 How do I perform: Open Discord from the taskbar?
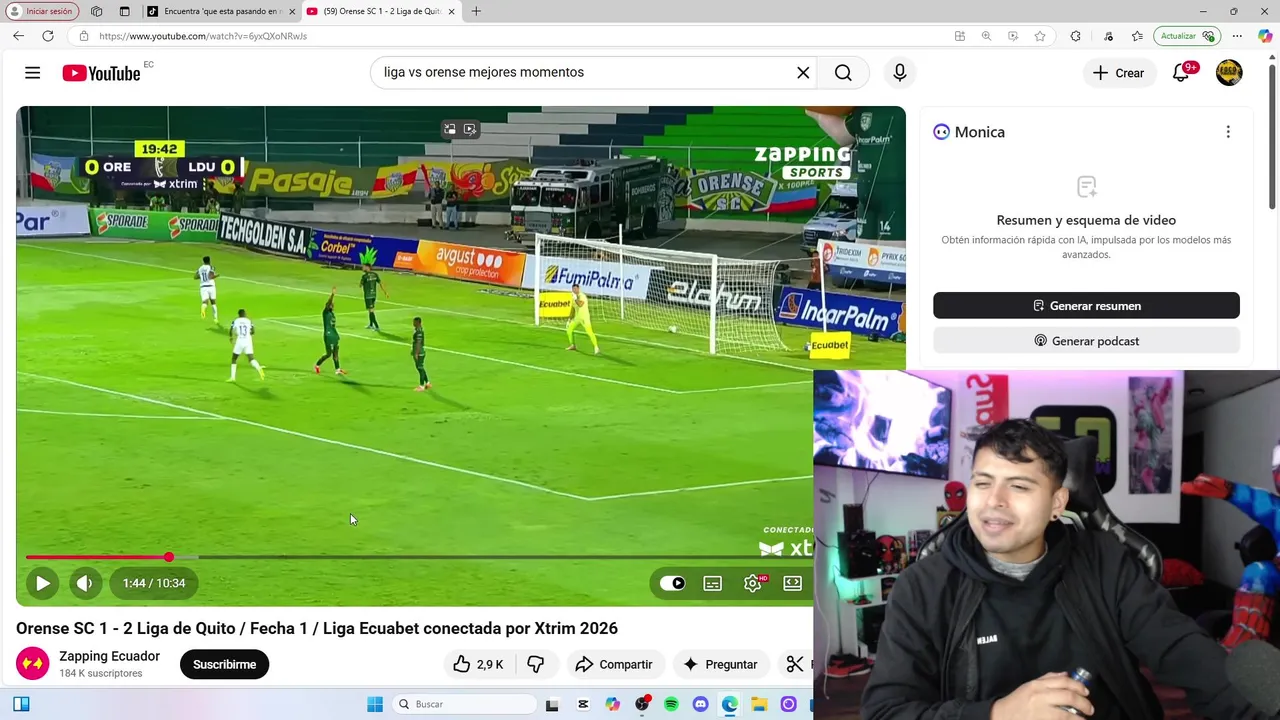coord(700,704)
